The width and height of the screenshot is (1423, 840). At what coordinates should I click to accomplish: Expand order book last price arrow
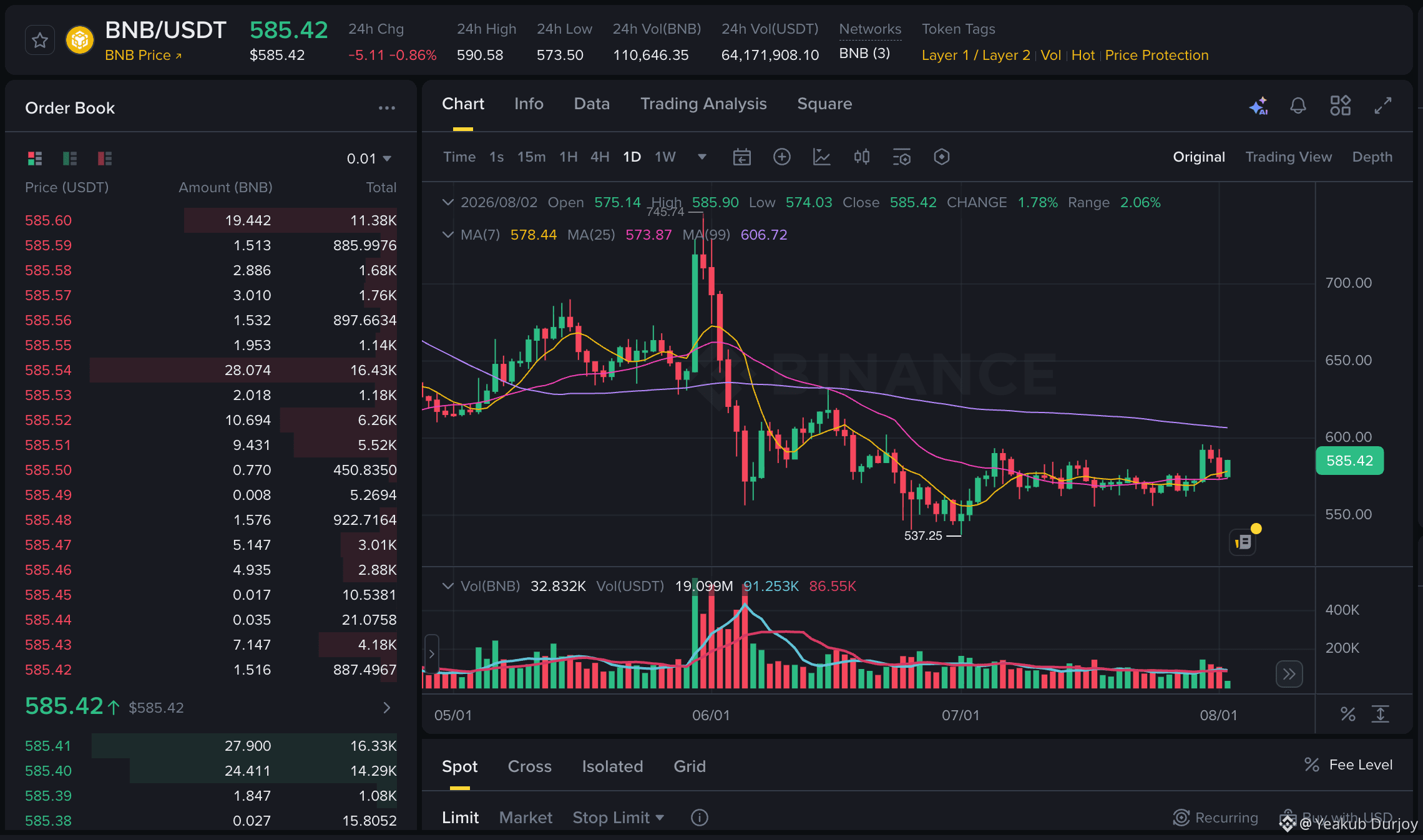(x=387, y=707)
